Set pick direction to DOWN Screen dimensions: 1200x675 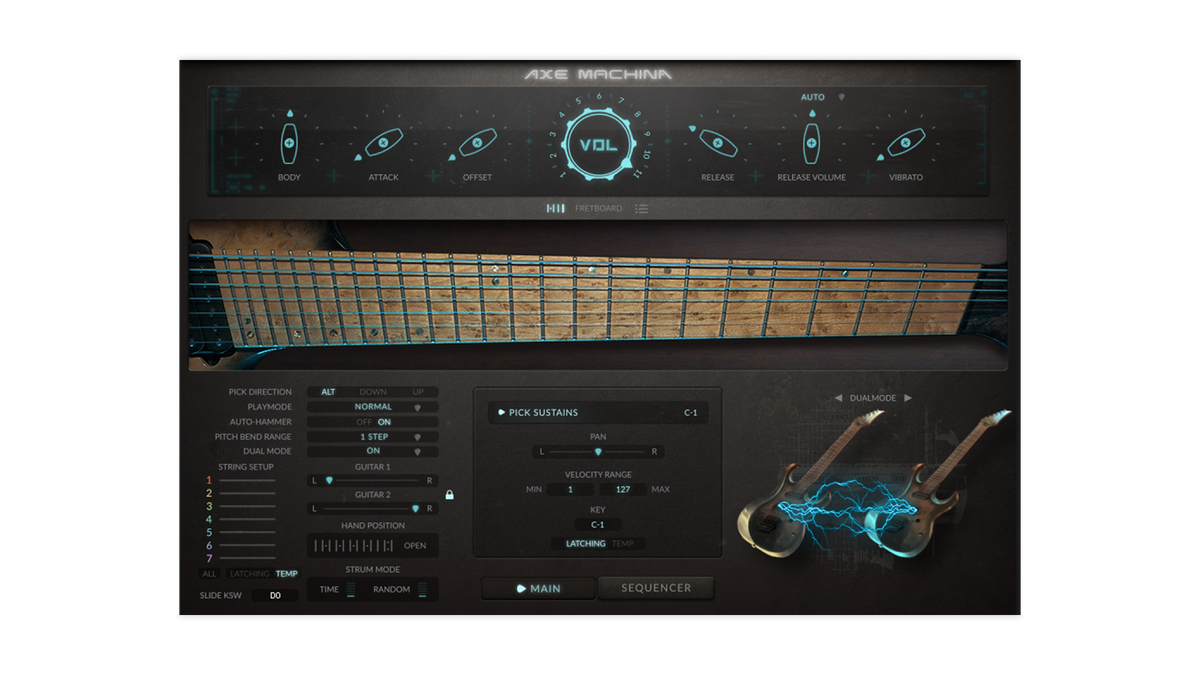click(x=373, y=392)
